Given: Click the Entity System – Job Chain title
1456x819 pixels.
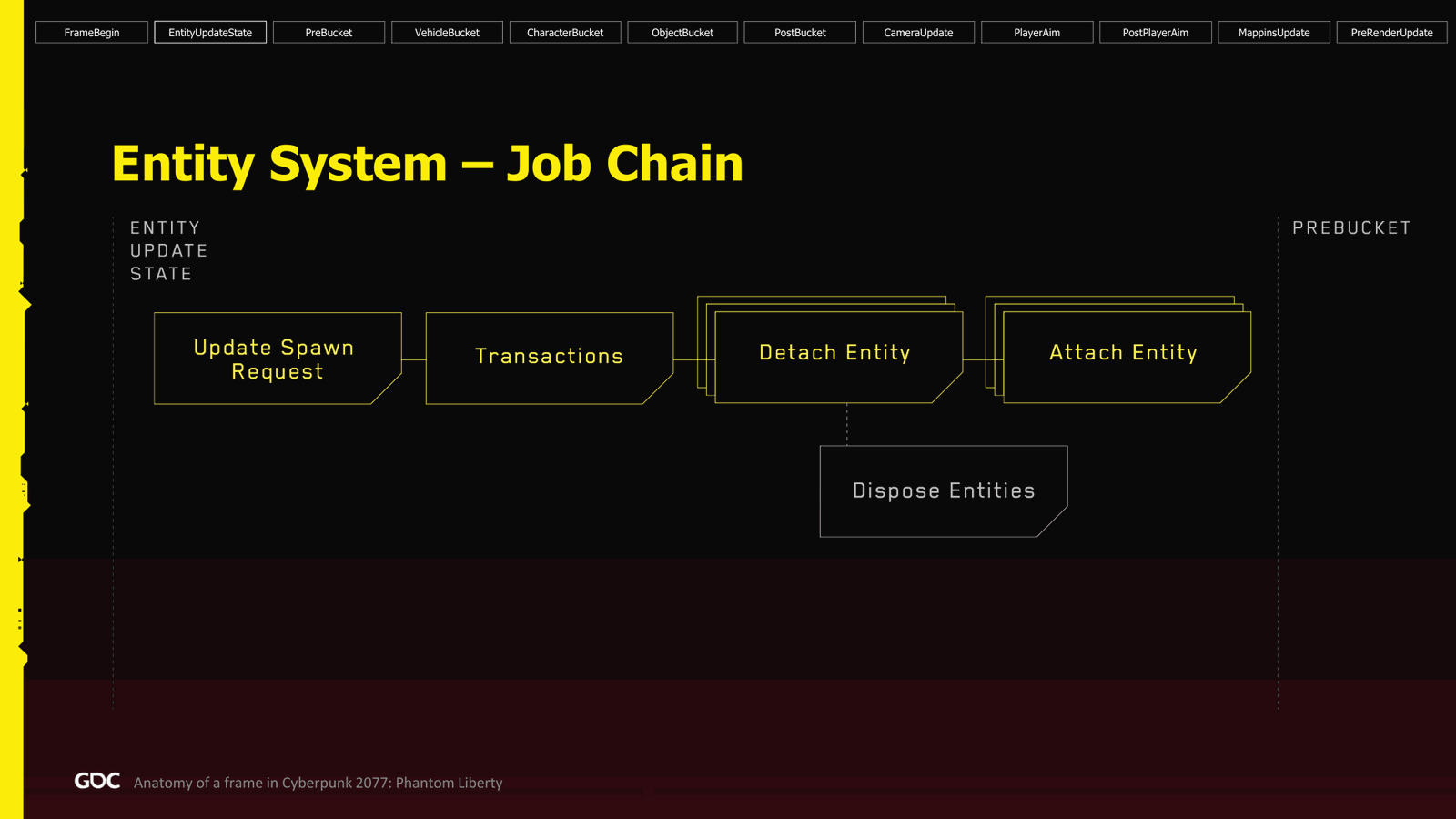Looking at the screenshot, I should (x=427, y=164).
